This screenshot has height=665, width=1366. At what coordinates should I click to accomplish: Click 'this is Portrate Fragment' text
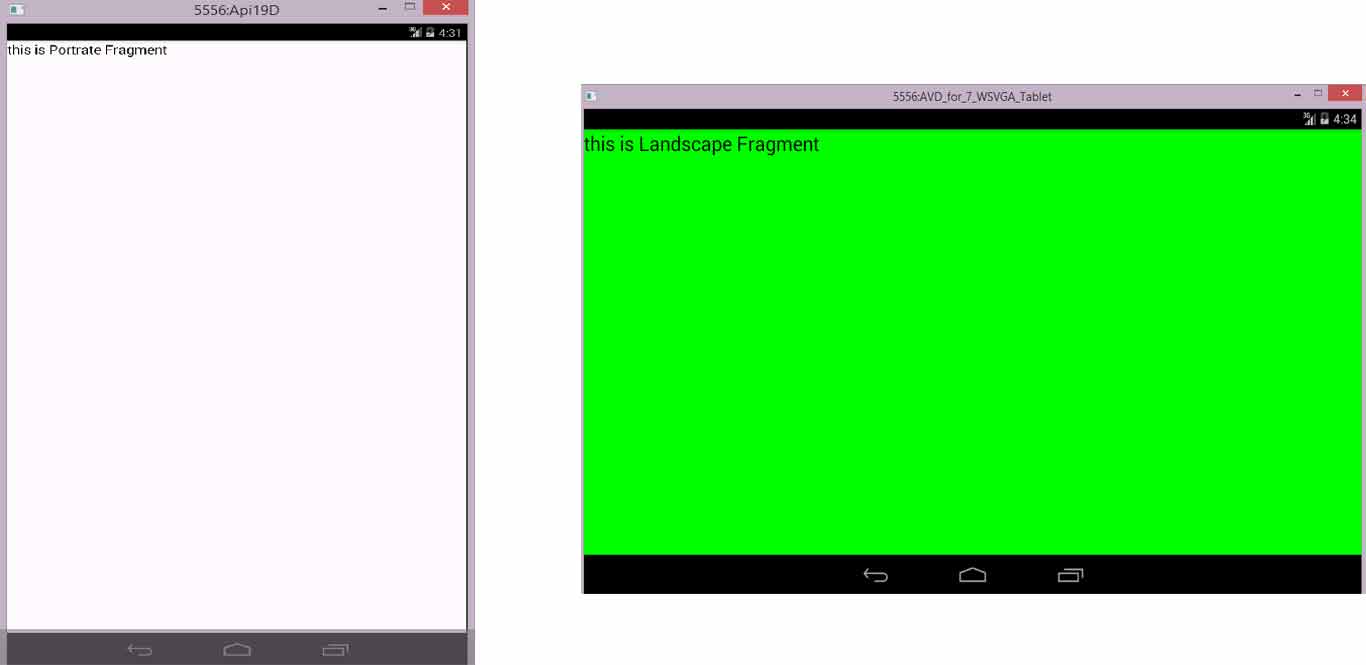click(87, 50)
